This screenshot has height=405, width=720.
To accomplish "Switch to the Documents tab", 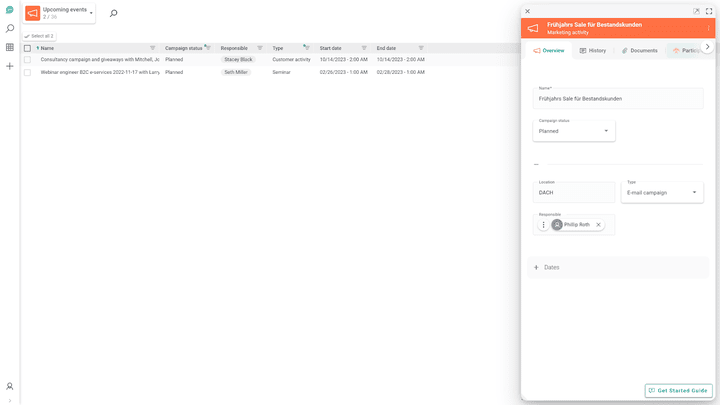I will pos(639,50).
